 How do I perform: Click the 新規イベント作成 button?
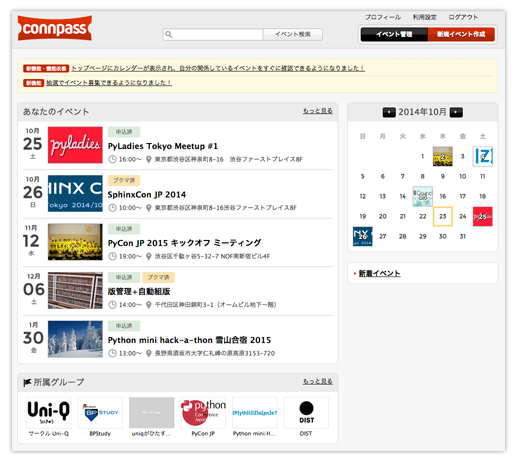[x=461, y=34]
